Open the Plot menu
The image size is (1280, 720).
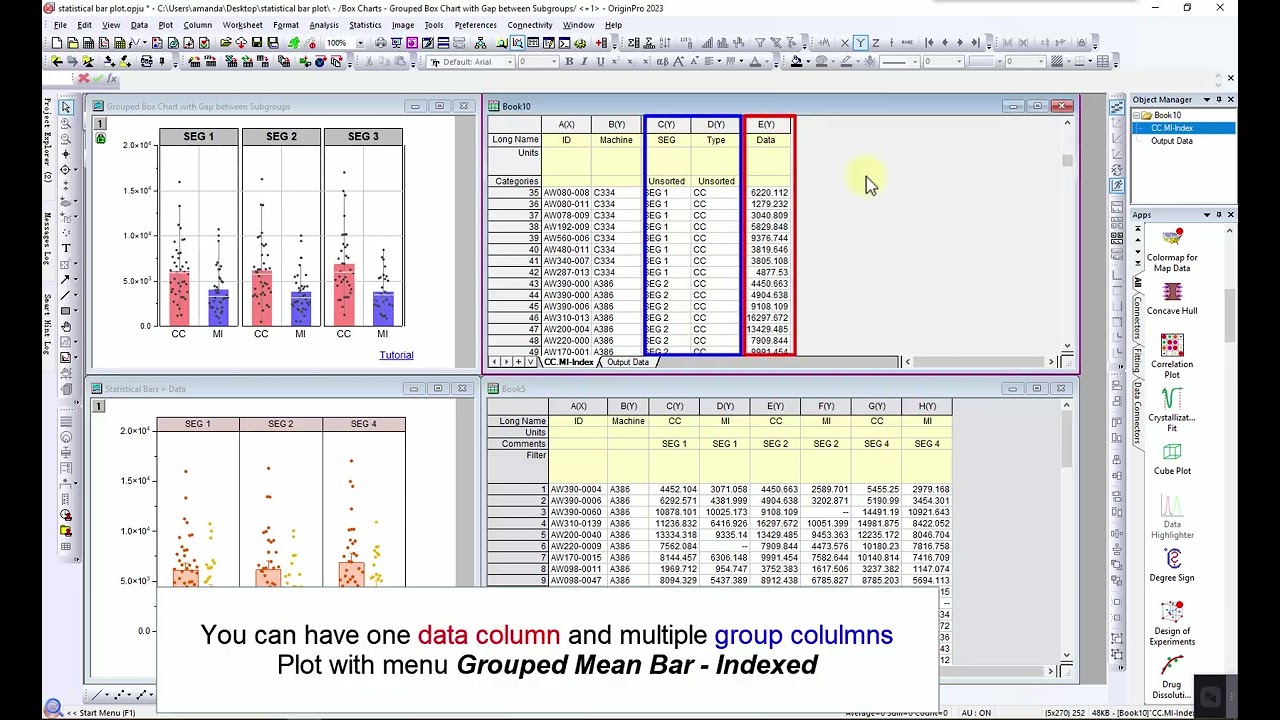pos(165,25)
